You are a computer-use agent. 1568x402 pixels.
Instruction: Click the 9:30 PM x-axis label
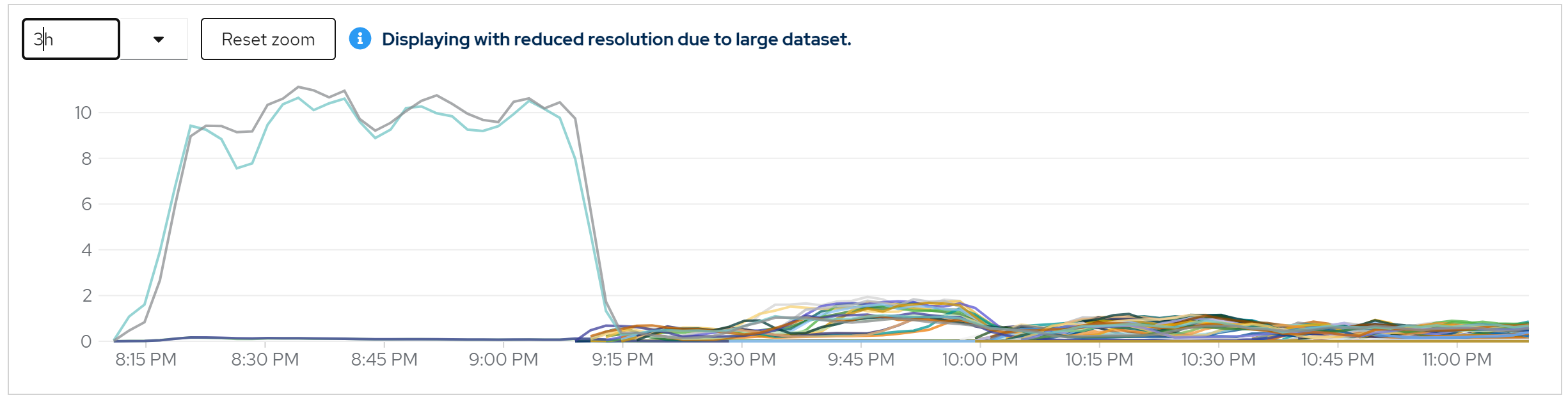point(741,360)
